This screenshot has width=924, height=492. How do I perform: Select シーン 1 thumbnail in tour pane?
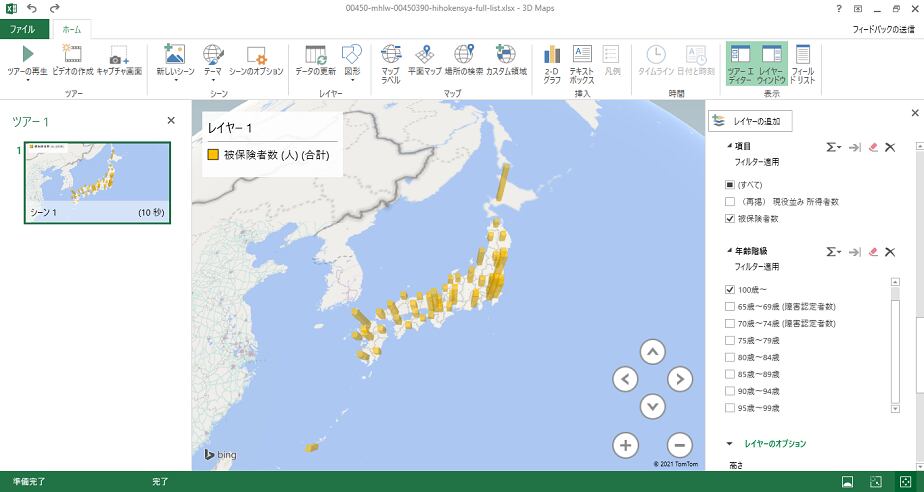[x=97, y=182]
